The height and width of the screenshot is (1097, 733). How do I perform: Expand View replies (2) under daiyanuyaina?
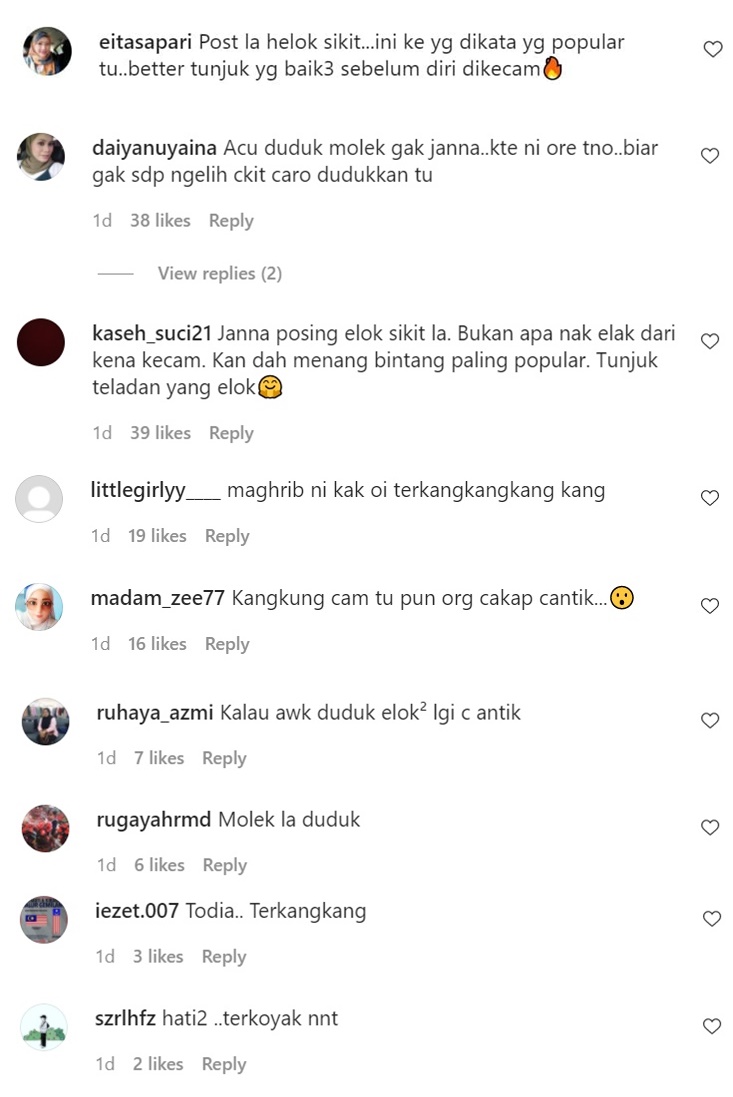coord(220,274)
